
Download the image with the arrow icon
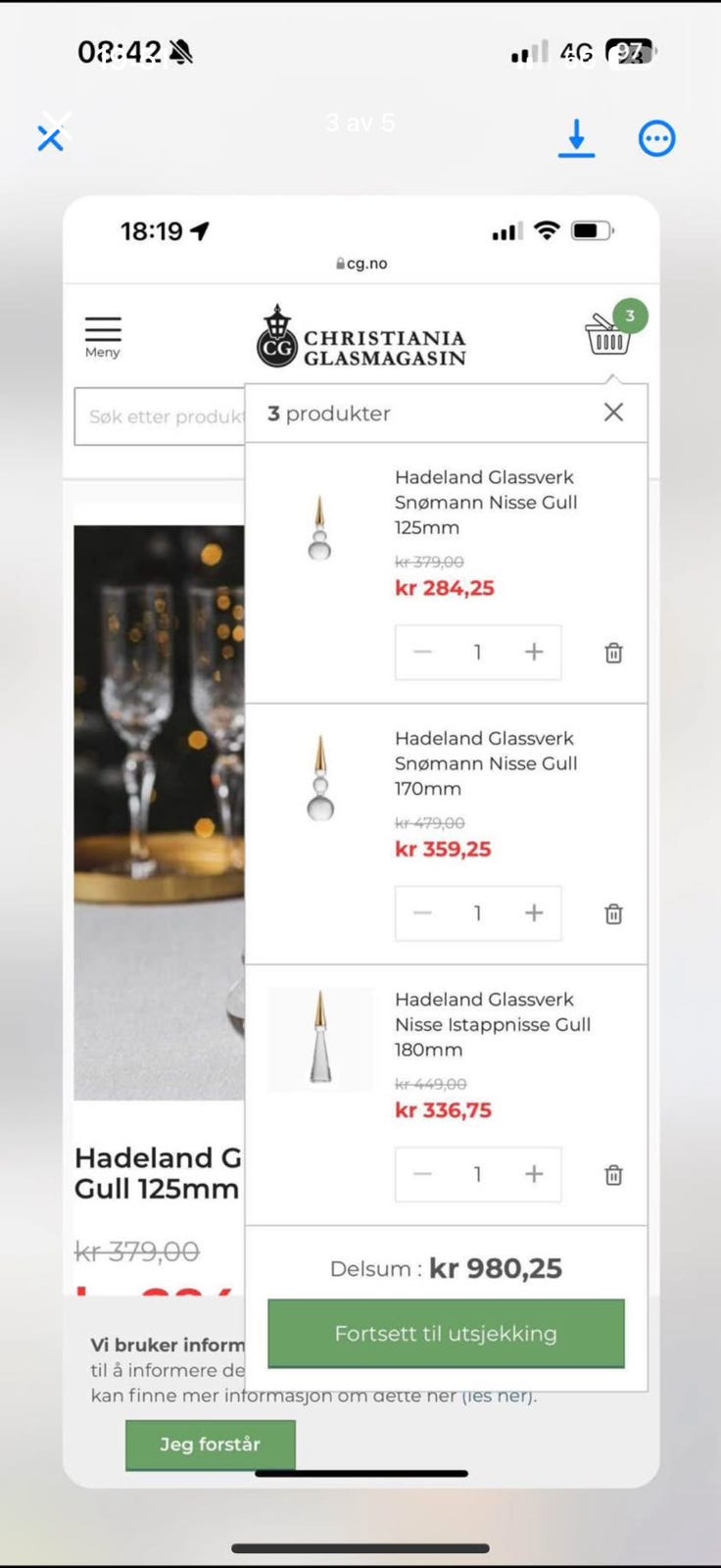click(576, 138)
